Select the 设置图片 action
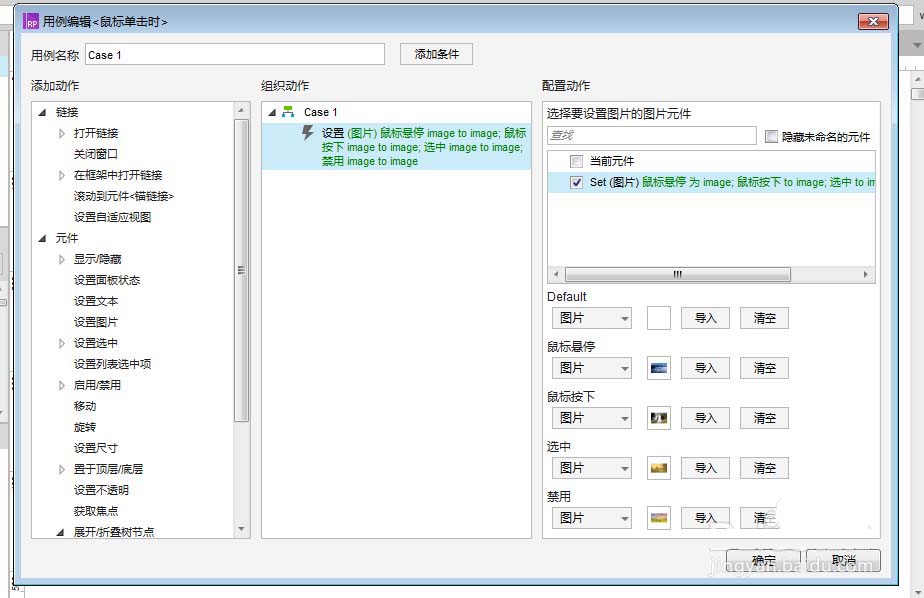Viewport: 924px width, 598px height. click(x=95, y=322)
